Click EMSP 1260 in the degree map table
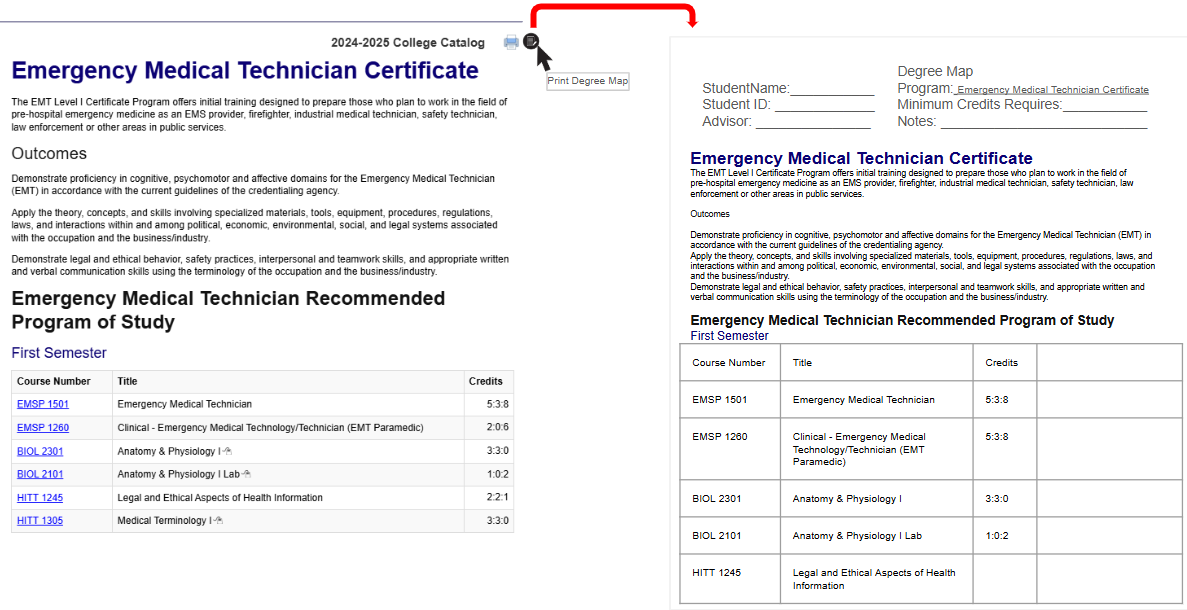The image size is (1187, 610). pyautogui.click(x=720, y=437)
